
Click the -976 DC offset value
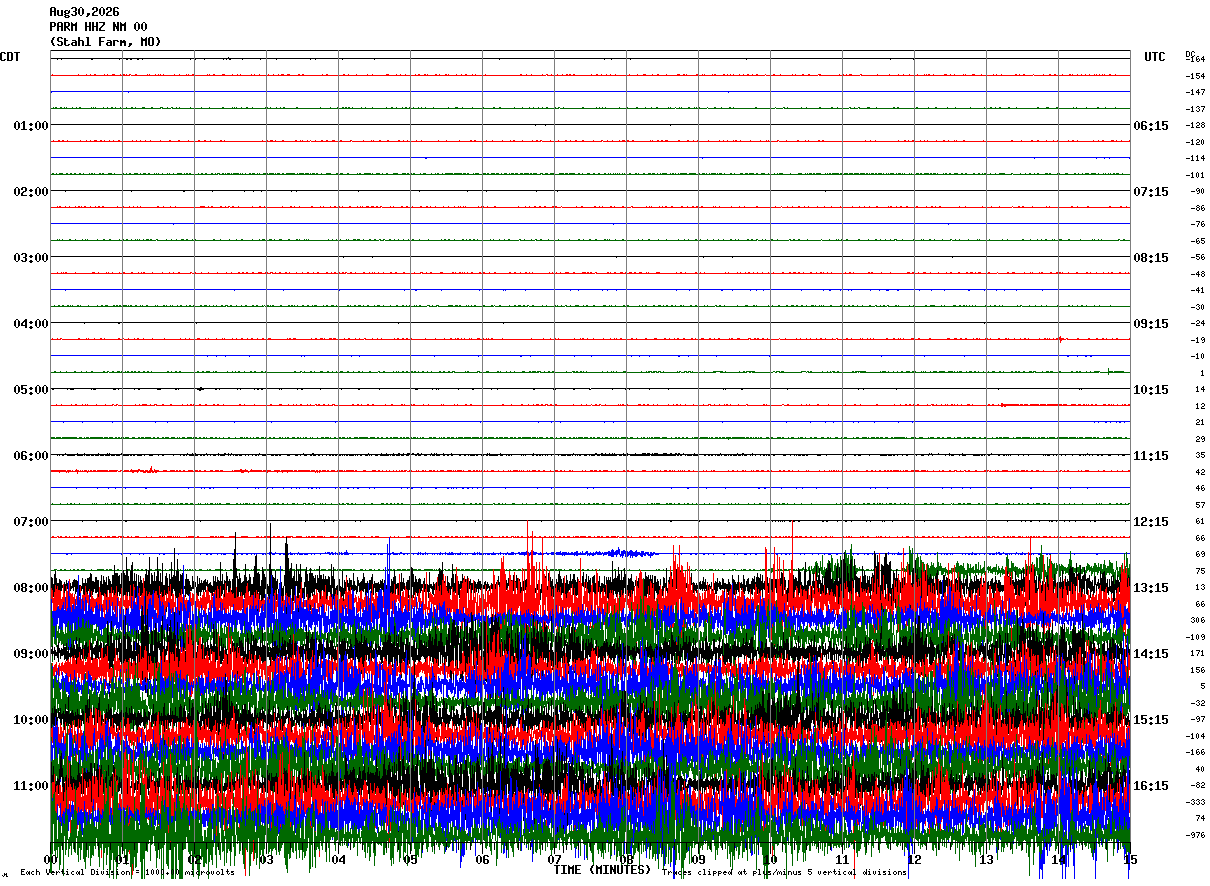tap(1195, 835)
